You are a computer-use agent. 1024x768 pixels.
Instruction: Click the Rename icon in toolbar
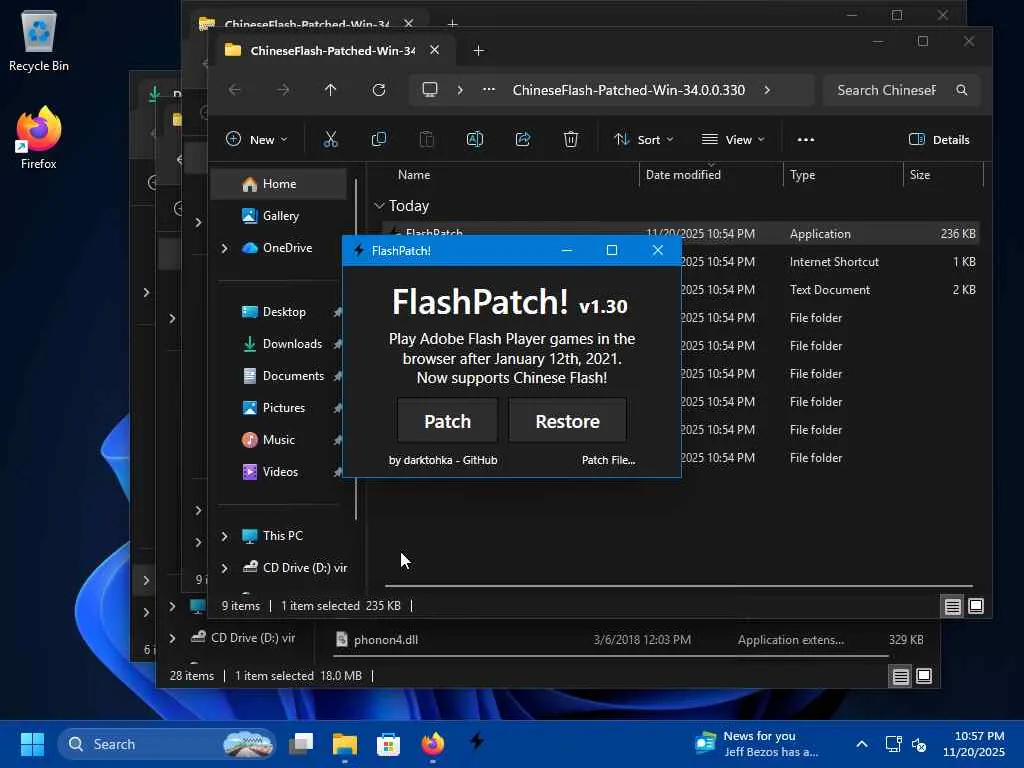pos(475,139)
